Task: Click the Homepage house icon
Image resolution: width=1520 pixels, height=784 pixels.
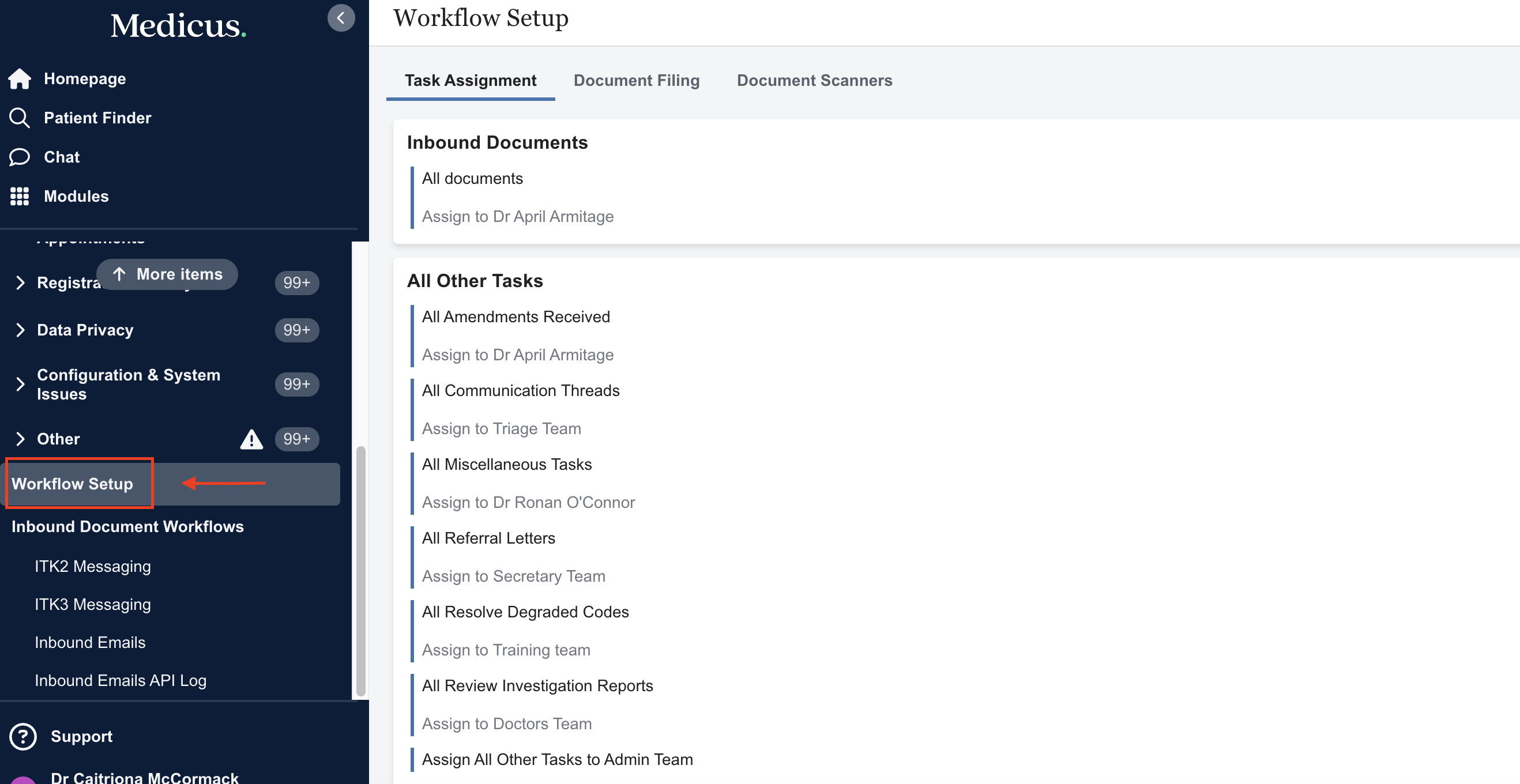Action: pos(20,78)
